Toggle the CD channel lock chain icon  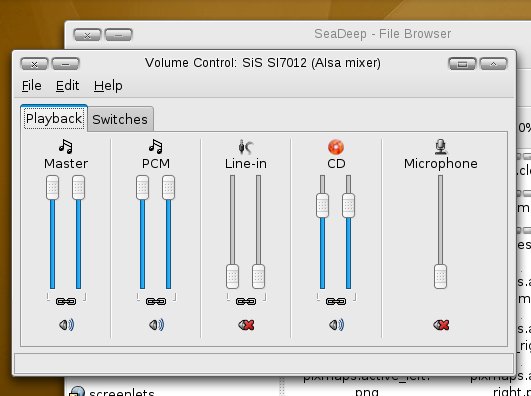[x=336, y=301]
